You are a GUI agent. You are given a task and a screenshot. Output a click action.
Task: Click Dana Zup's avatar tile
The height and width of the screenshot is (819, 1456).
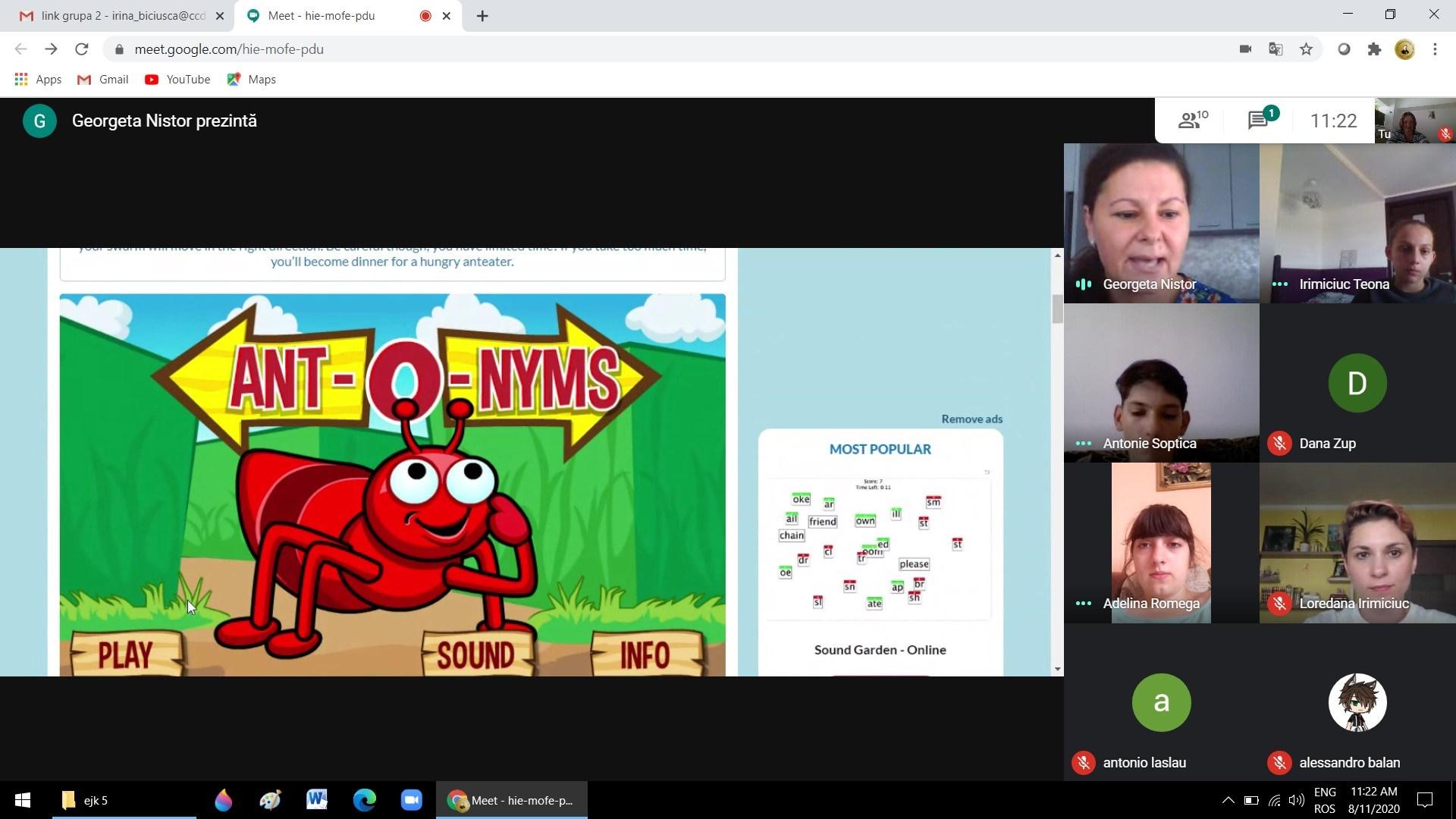click(1357, 383)
